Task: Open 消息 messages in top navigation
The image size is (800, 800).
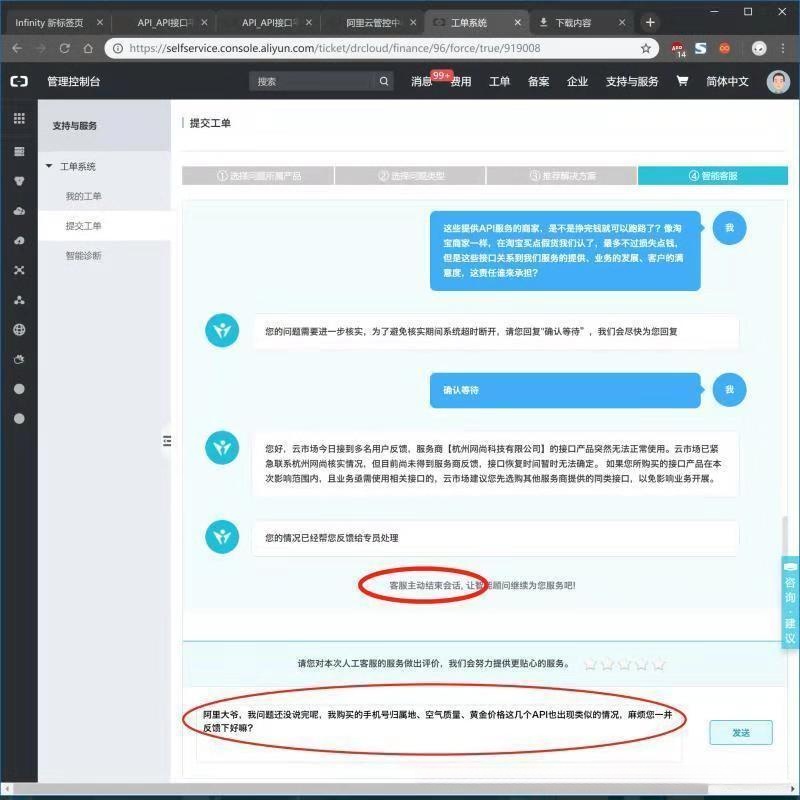Action: 421,82
